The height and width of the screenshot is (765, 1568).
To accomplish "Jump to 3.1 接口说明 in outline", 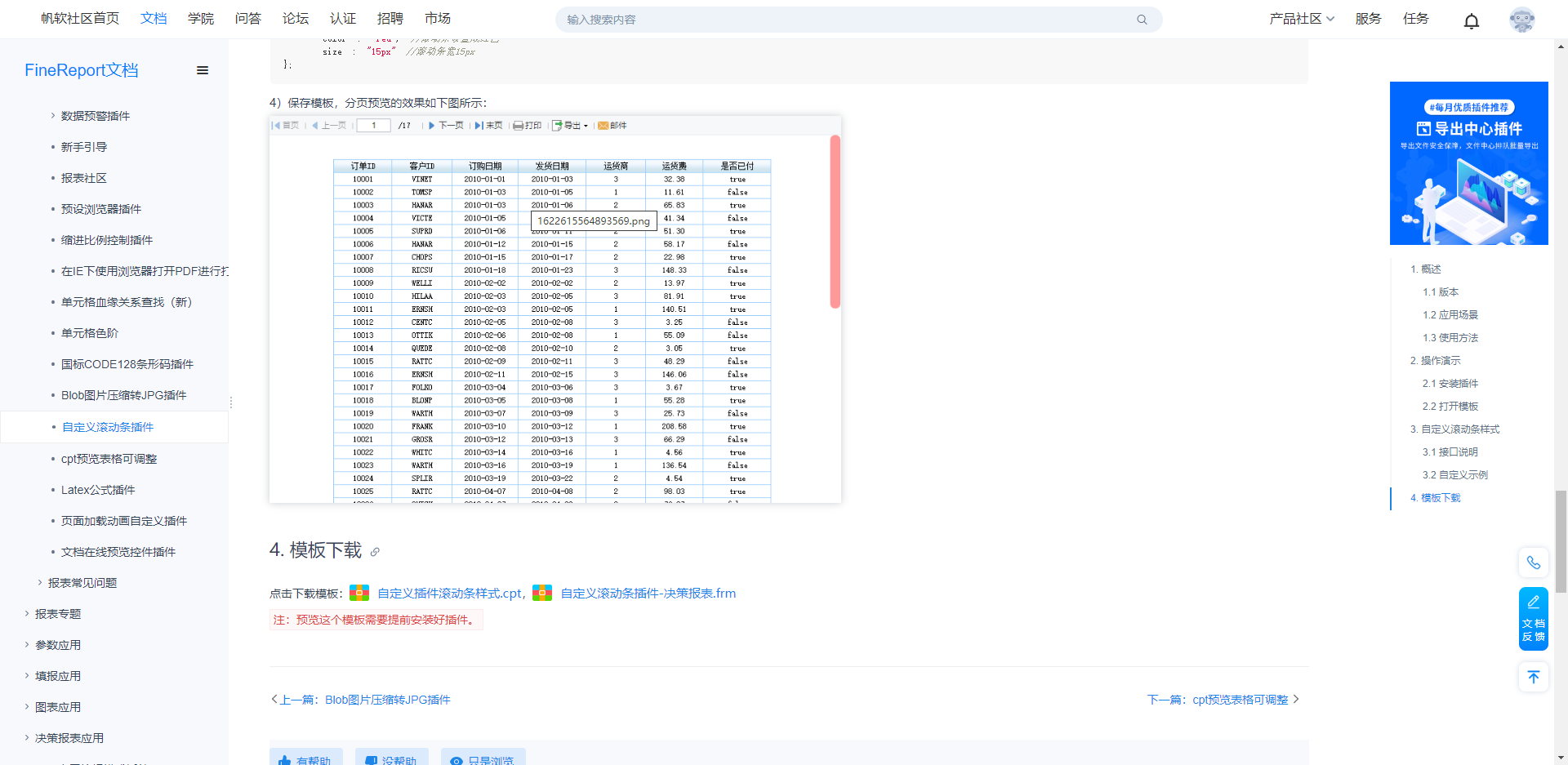I will coord(1450,452).
